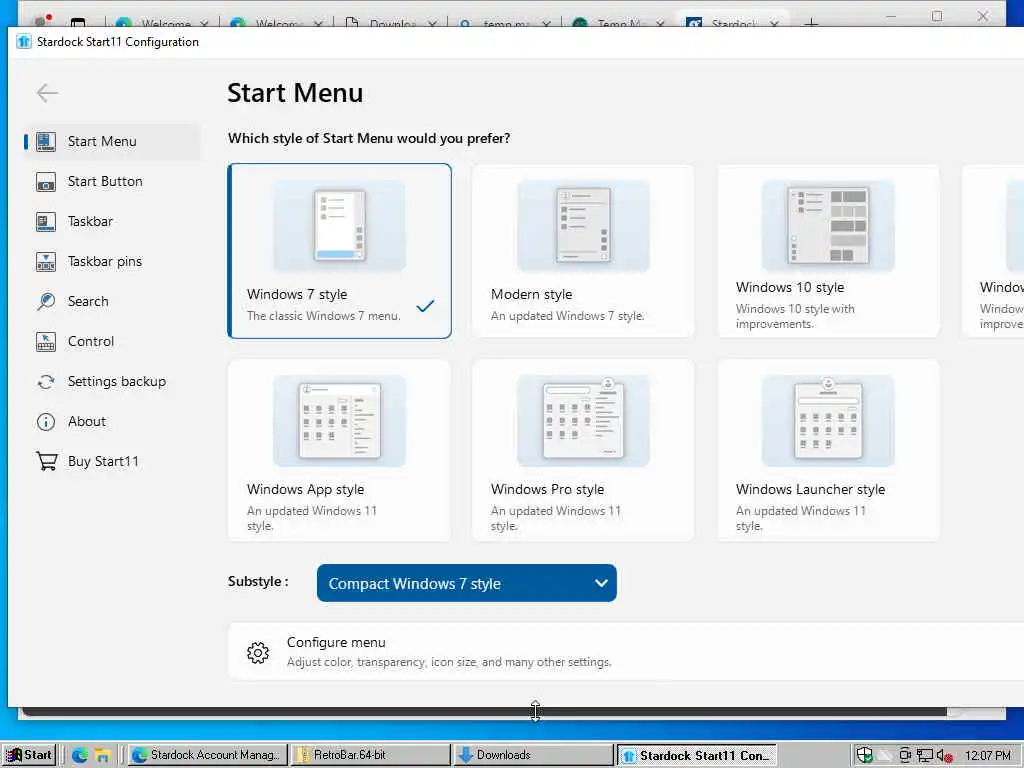Screen dimensions: 1024x768
Task: Click the back arrow icon
Action: pos(47,93)
